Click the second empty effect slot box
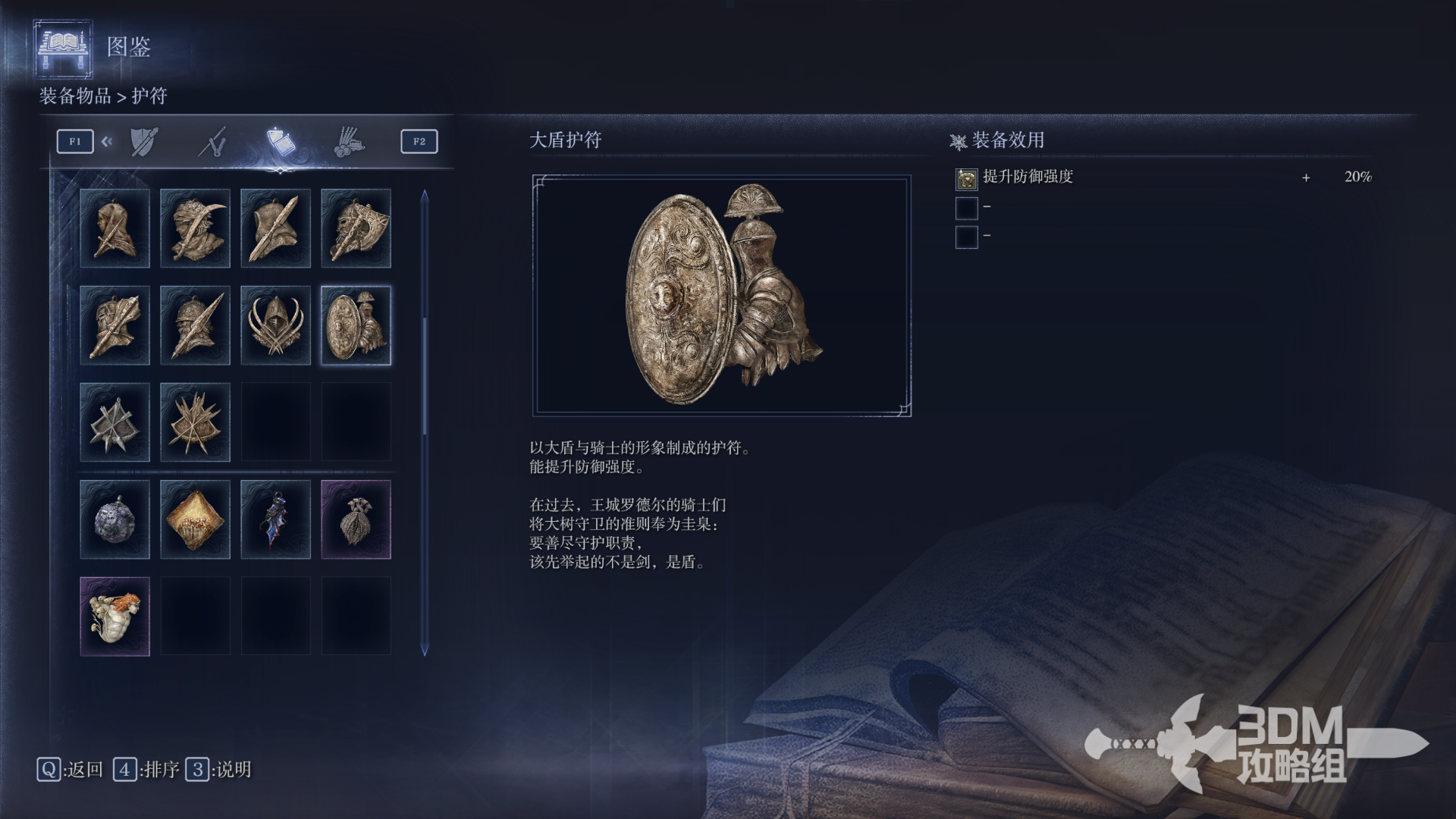This screenshot has width=1456, height=819. pyautogui.click(x=966, y=237)
